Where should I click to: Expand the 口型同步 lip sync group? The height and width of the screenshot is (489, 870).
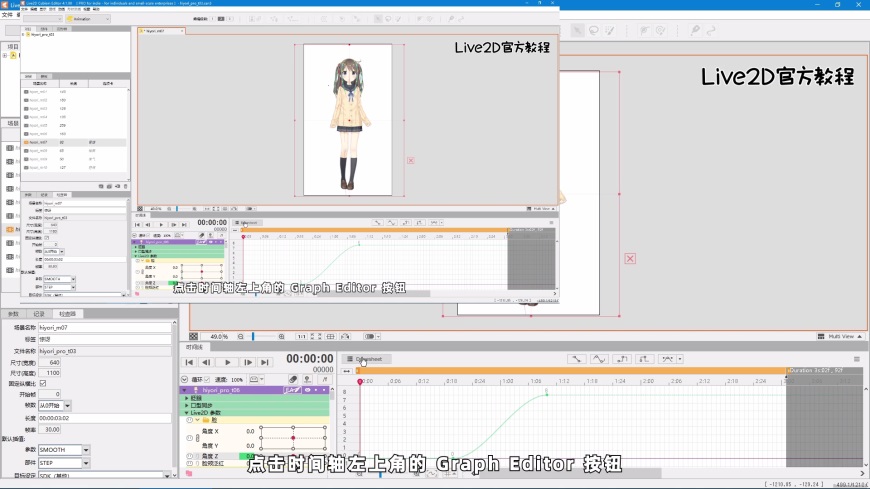(186, 406)
